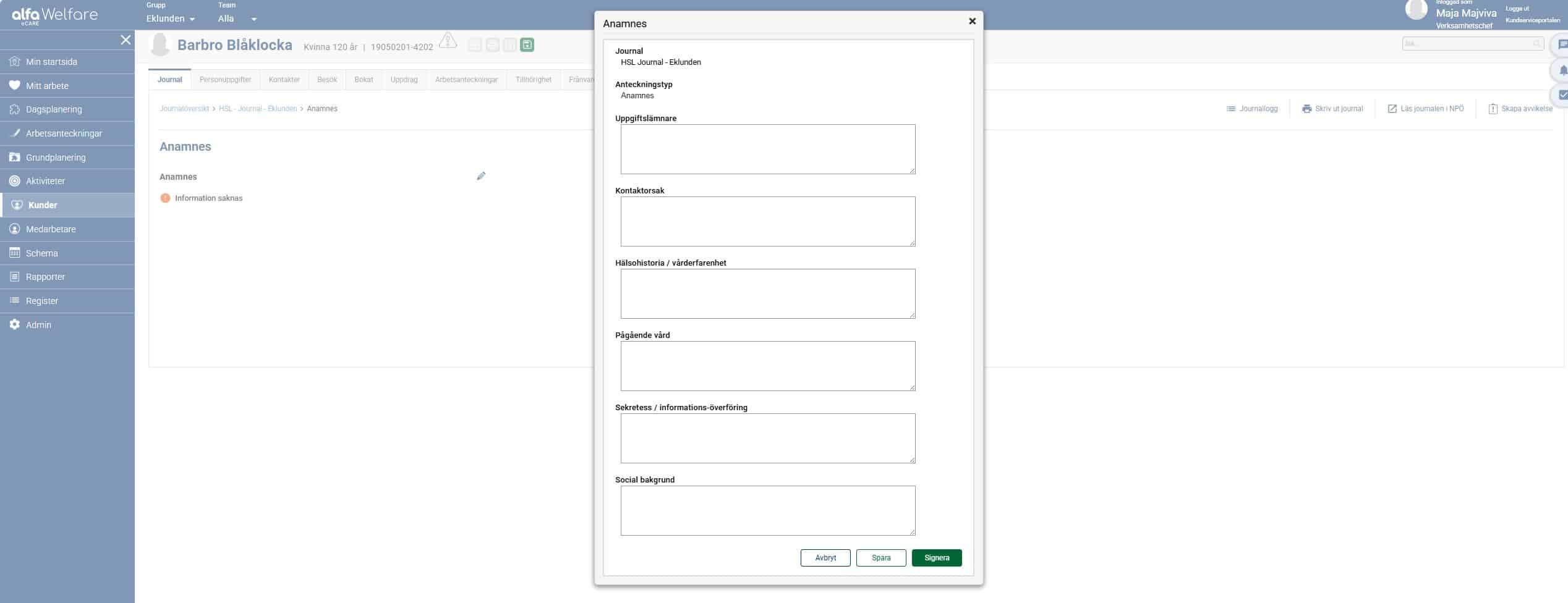Image resolution: width=1568 pixels, height=603 pixels.
Task: Click the warning triangle icon near patient ID
Action: 448,41
